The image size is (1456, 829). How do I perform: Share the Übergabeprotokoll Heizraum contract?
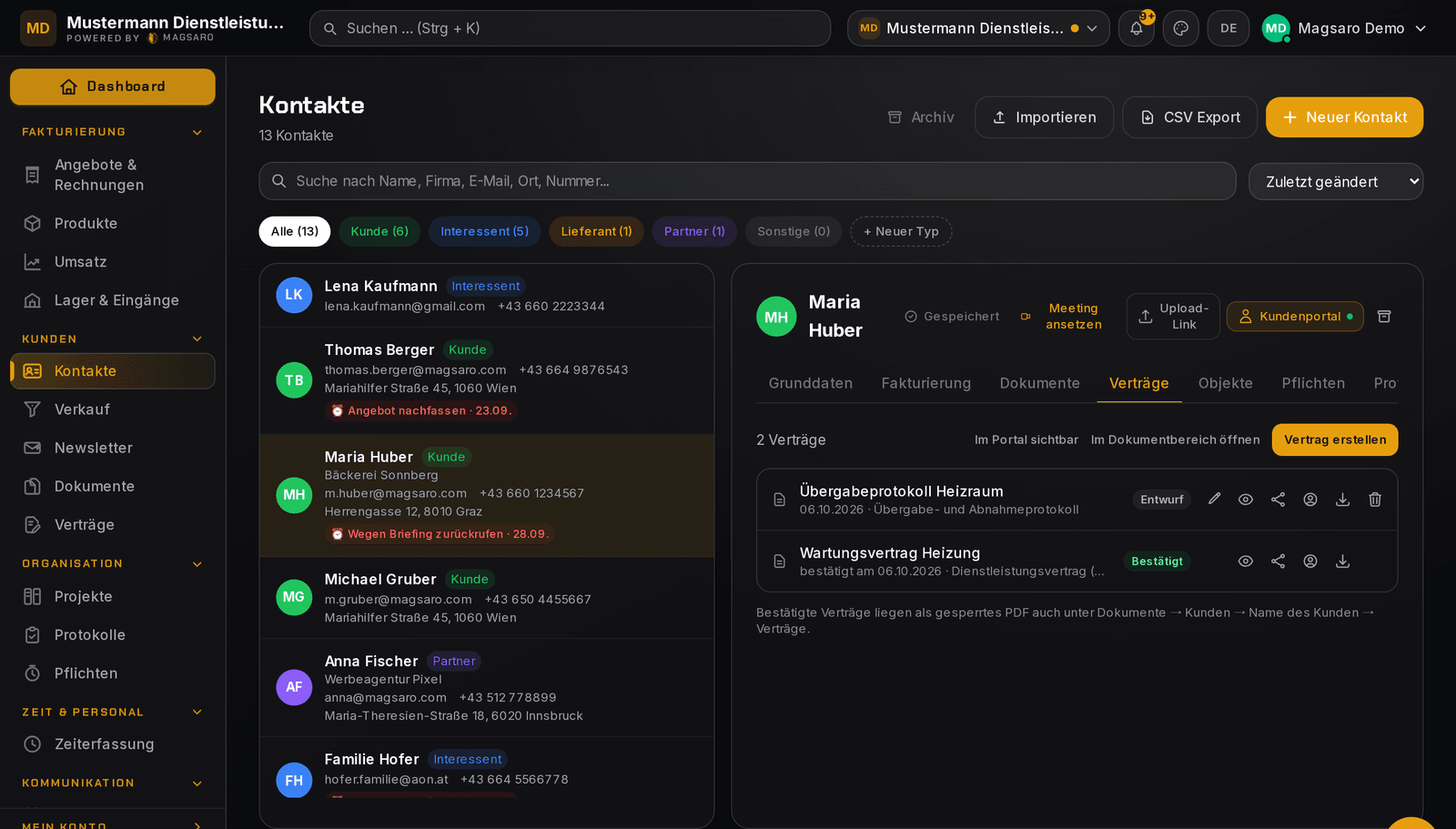click(1279, 500)
